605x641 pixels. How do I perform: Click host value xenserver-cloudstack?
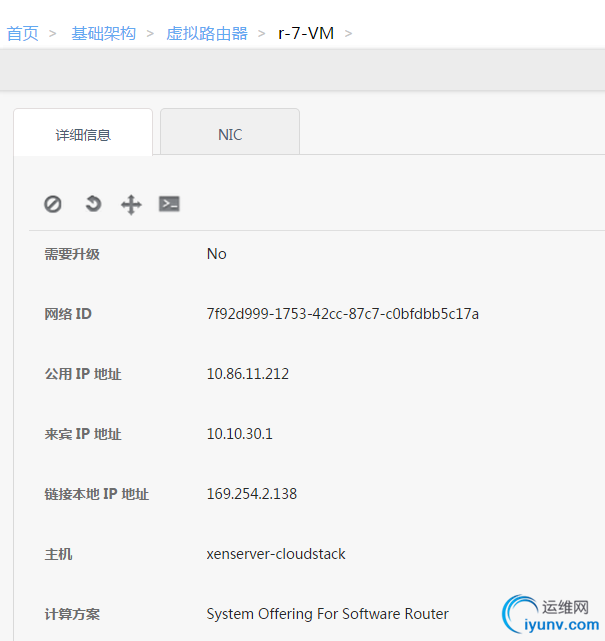[x=276, y=554]
